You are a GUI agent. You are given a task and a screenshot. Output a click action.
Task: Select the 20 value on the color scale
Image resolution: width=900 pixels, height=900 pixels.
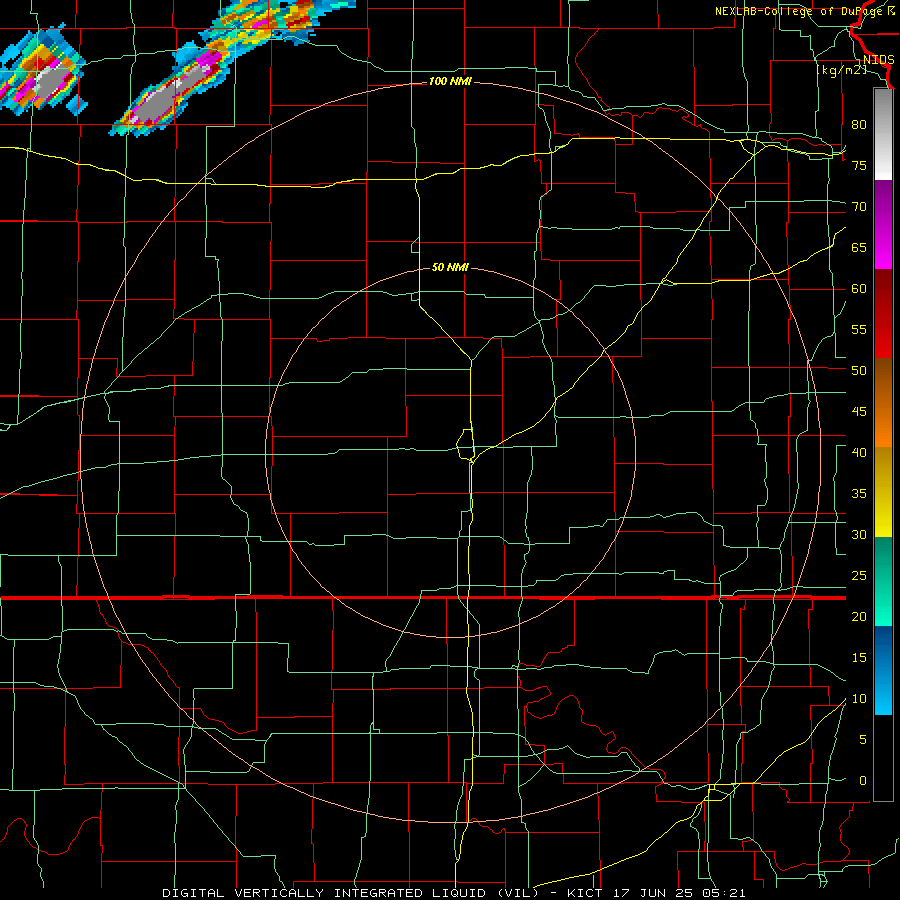[x=859, y=616]
